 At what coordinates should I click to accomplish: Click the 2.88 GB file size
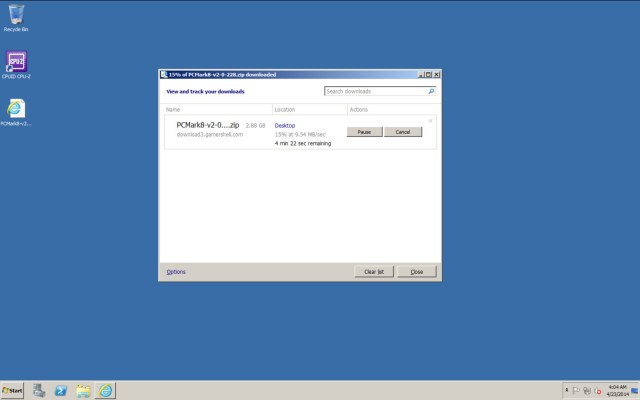pyautogui.click(x=256, y=126)
